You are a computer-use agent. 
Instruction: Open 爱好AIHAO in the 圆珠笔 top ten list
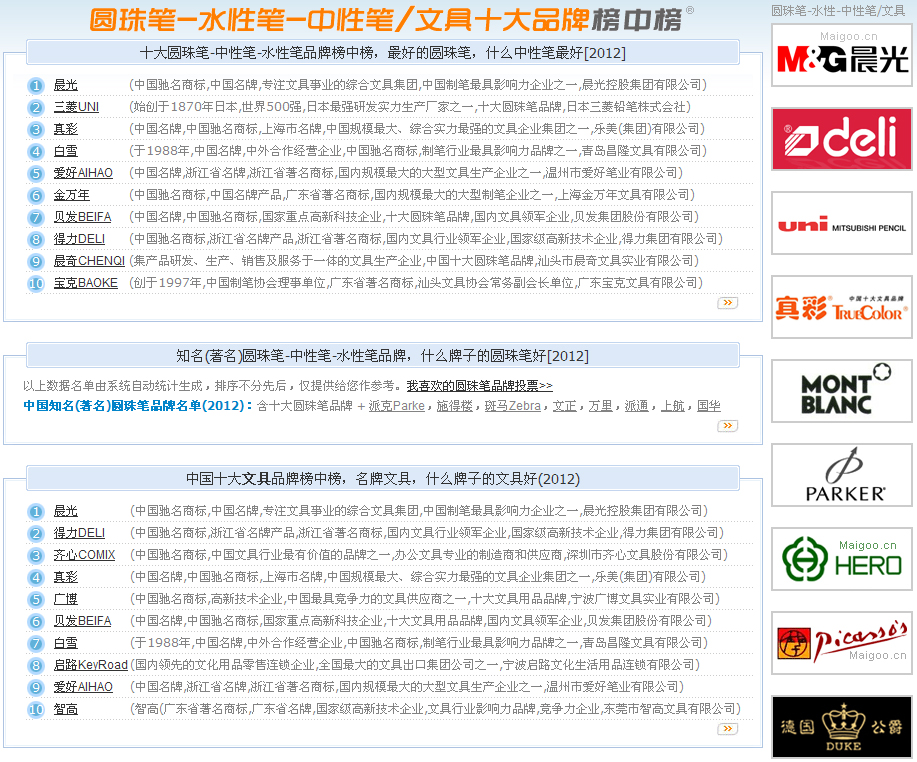click(x=83, y=173)
